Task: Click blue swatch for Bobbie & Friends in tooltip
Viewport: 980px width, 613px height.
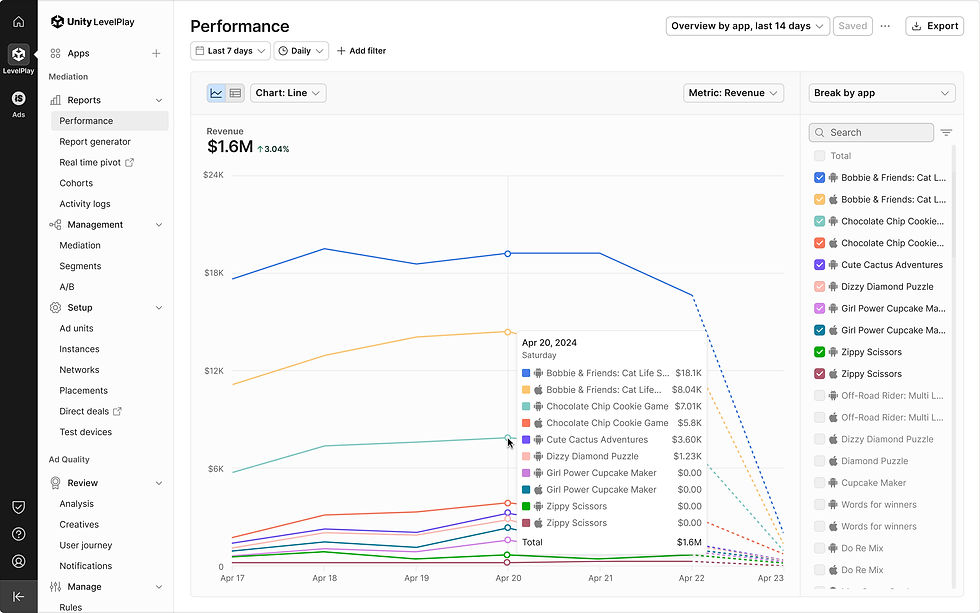Action: pos(526,373)
